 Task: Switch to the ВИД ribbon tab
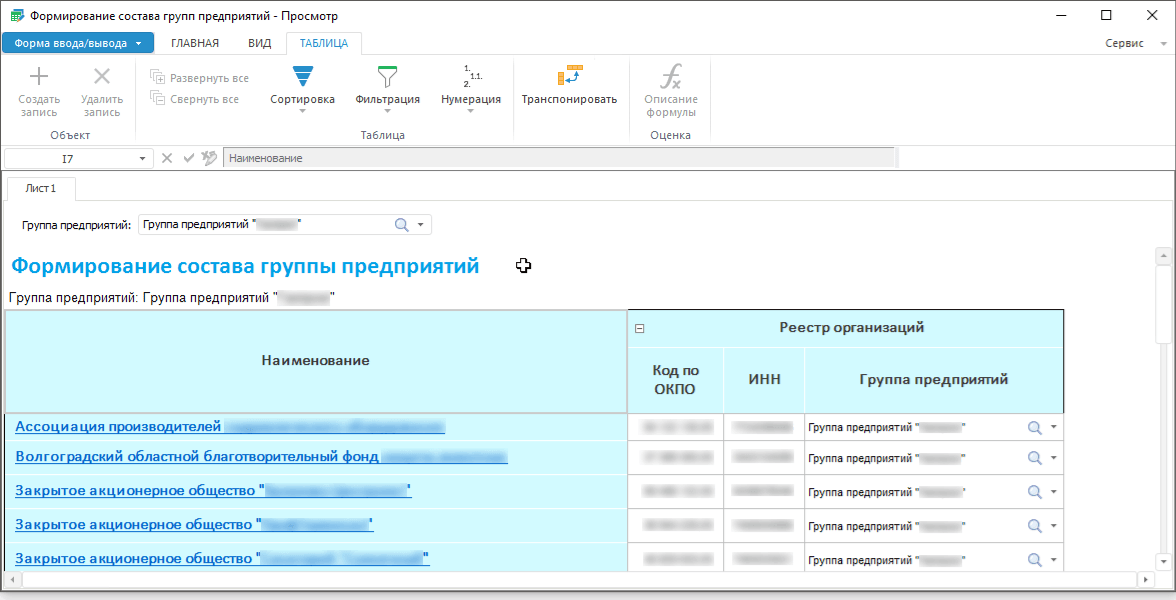[x=260, y=43]
